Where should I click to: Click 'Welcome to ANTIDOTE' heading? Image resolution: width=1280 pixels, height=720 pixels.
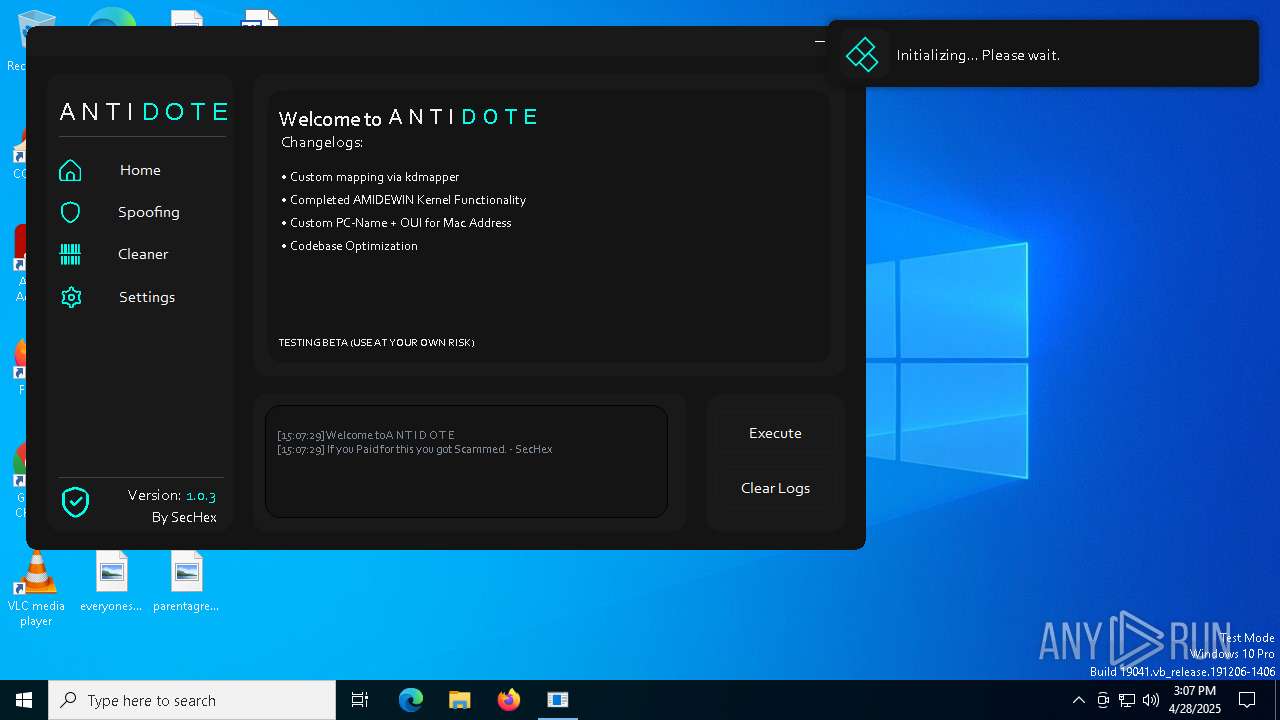[409, 118]
